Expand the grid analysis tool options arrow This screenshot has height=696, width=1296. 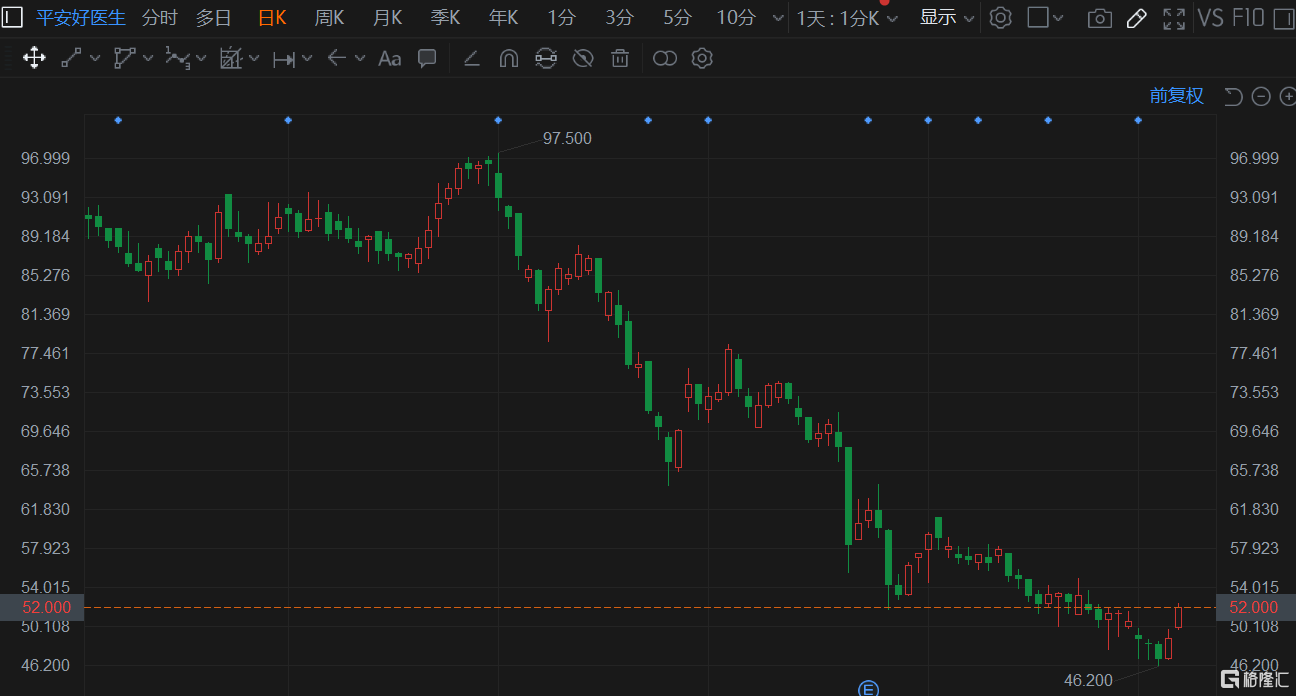[x=254, y=58]
